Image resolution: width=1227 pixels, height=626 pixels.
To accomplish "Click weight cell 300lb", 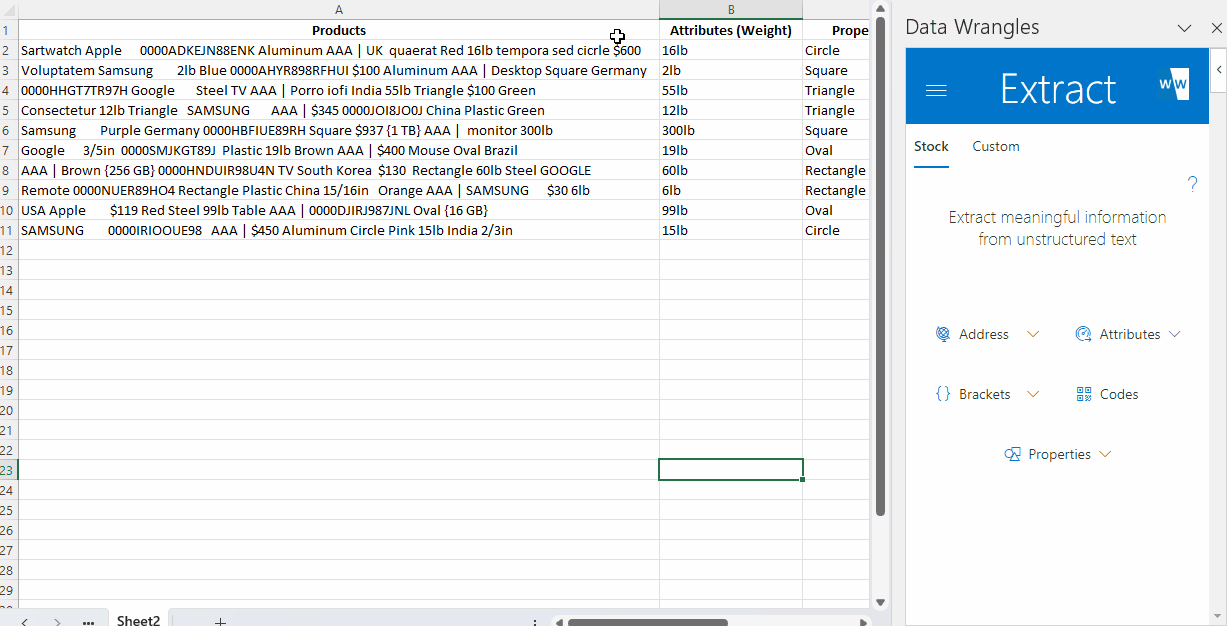I will [731, 130].
